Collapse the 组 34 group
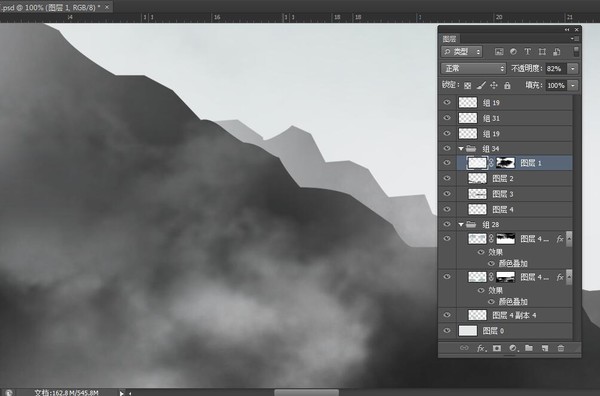This screenshot has width=600, height=396. [461, 148]
